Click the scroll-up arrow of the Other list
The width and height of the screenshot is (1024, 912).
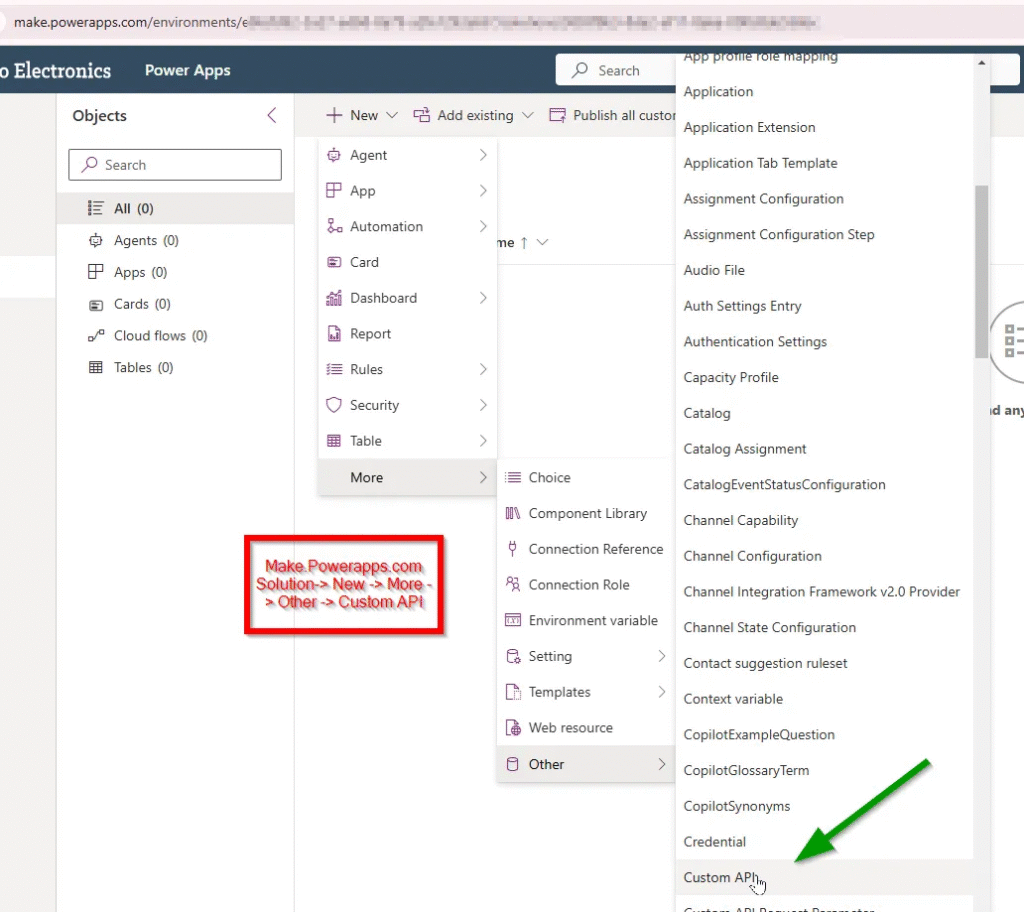pos(981,63)
